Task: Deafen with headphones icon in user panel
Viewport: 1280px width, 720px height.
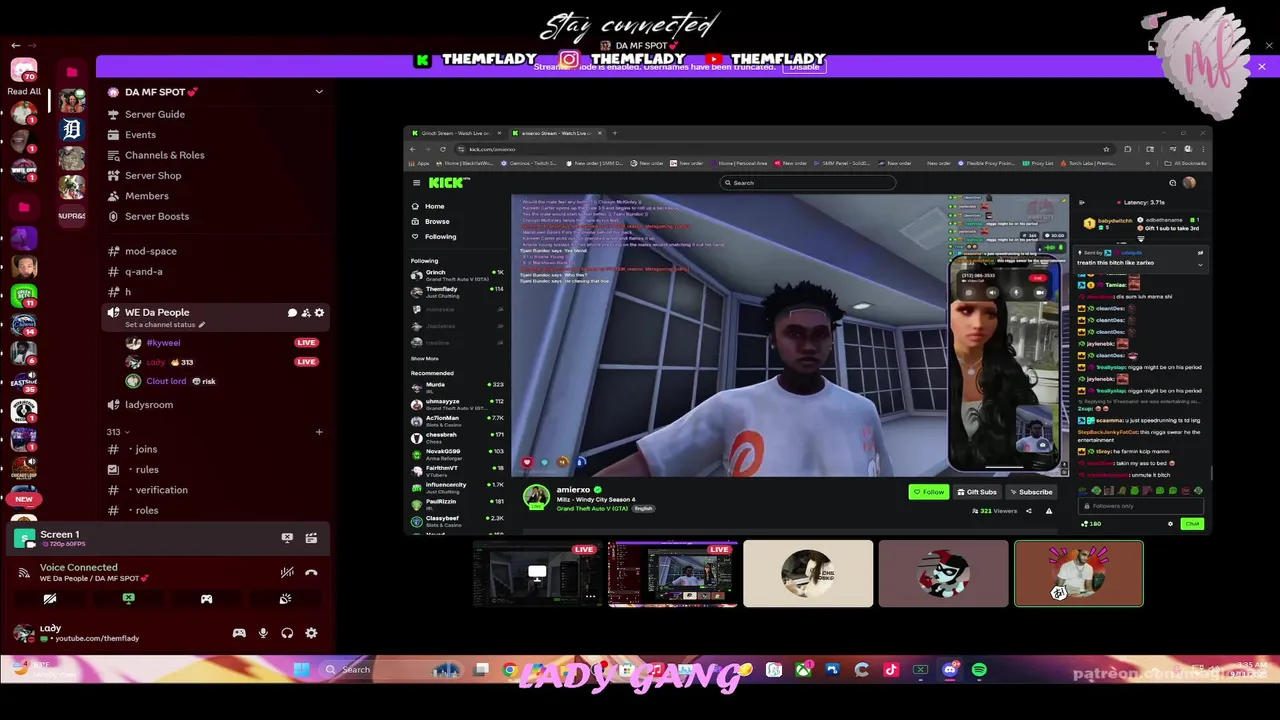Action: pos(287,633)
